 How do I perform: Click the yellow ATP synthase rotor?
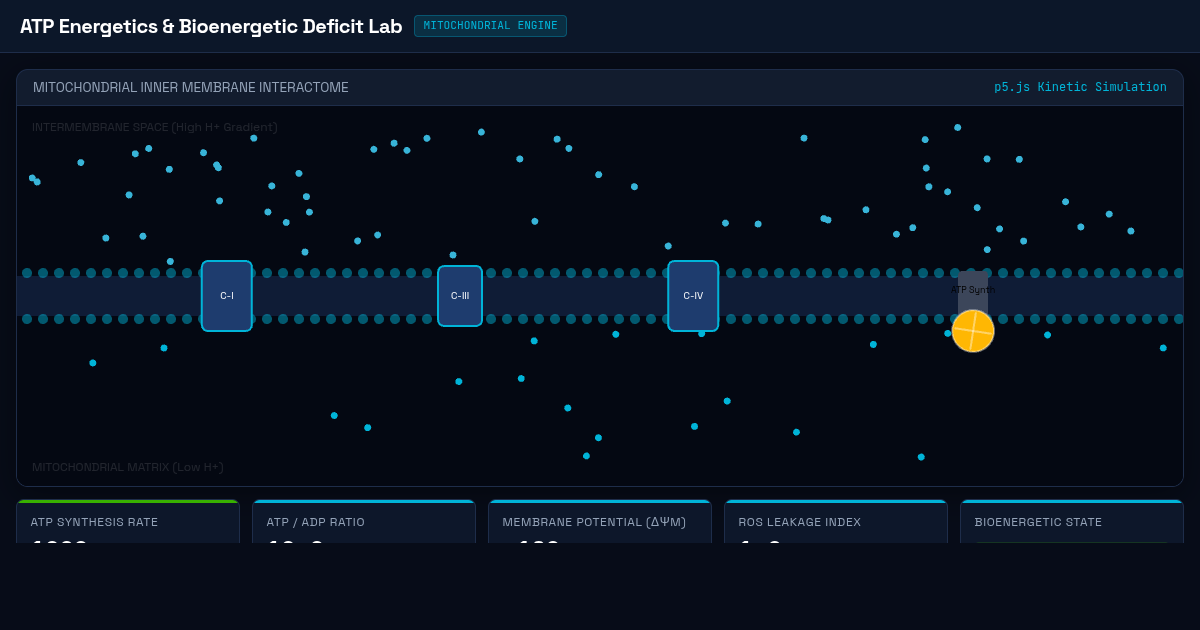(973, 331)
